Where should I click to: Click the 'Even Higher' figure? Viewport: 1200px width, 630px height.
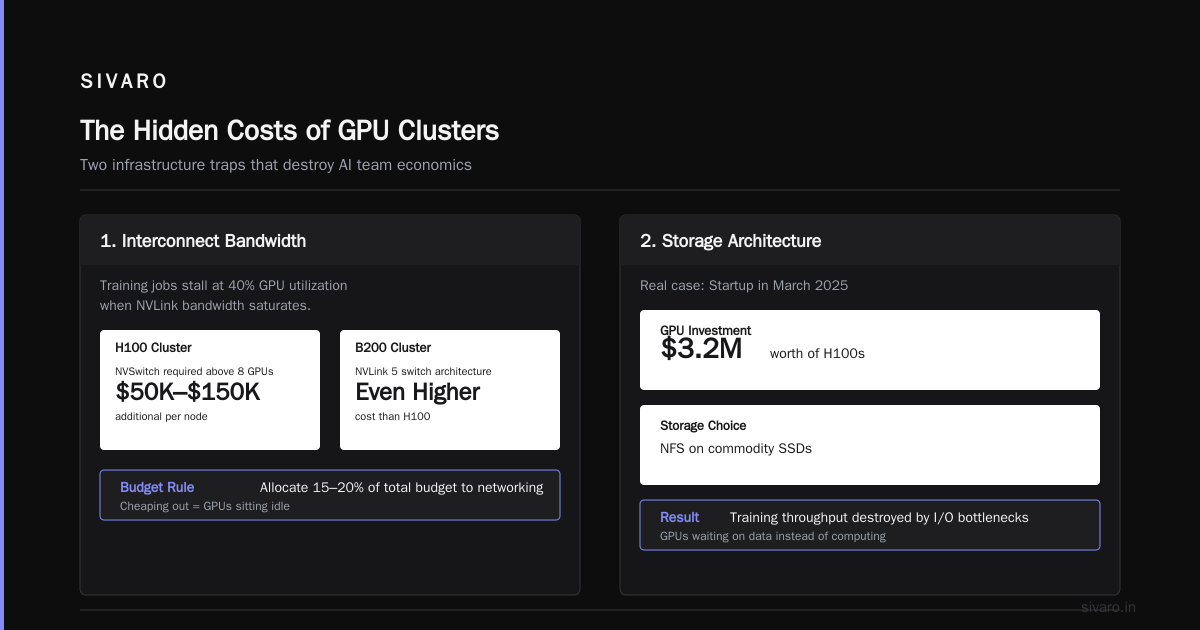coord(418,392)
